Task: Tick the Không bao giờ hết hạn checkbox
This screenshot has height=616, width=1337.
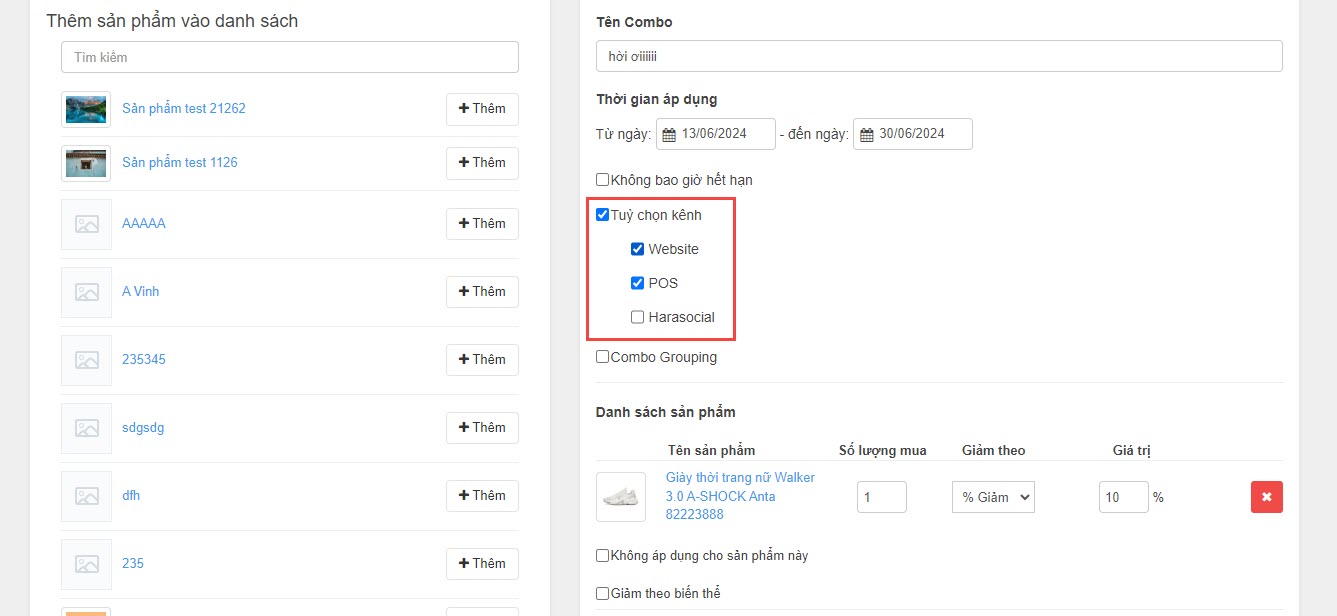Action: (603, 180)
